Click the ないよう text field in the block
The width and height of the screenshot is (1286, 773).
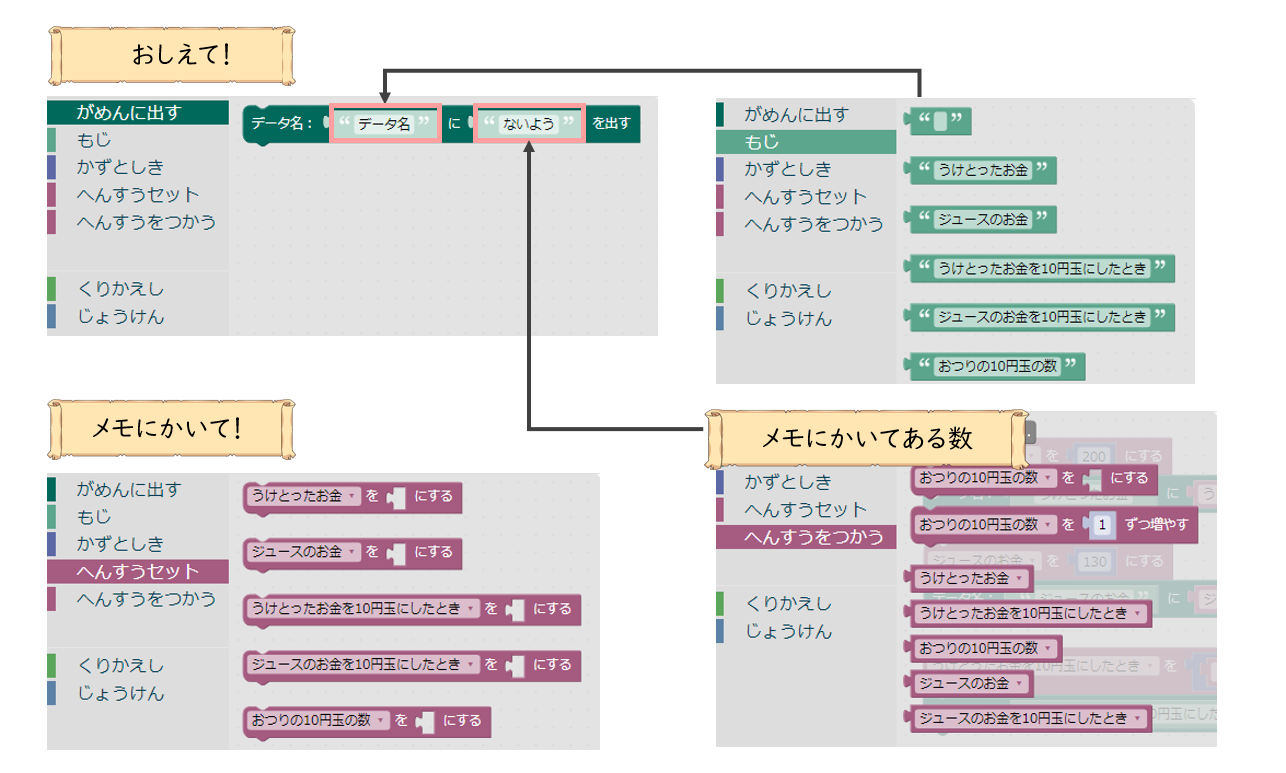[529, 124]
